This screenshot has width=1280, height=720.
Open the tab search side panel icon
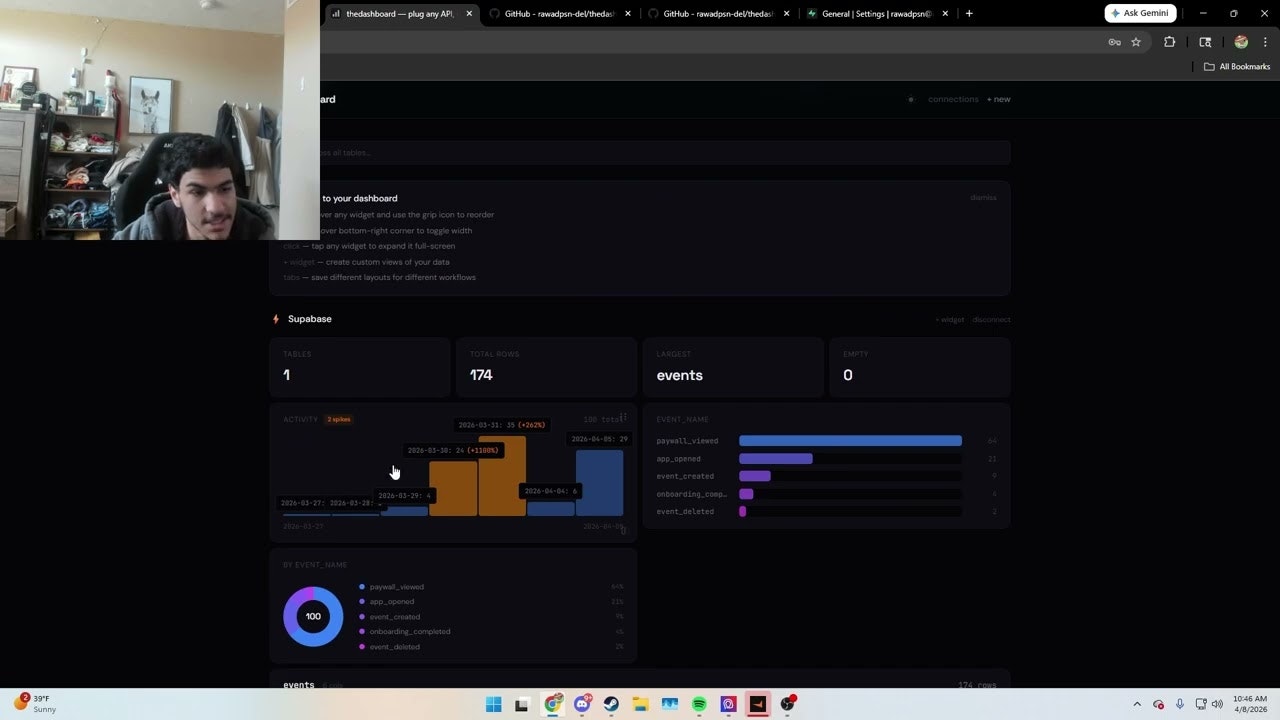click(x=1205, y=42)
